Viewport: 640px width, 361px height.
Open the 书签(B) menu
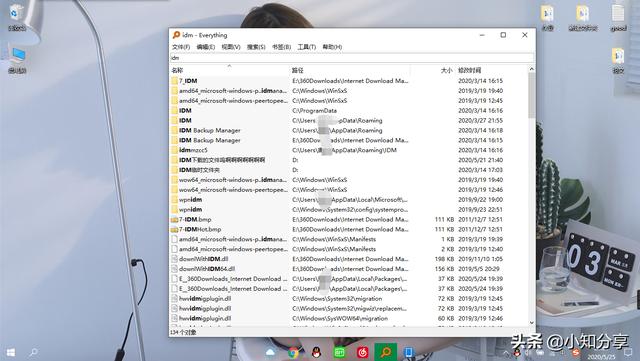coord(281,47)
